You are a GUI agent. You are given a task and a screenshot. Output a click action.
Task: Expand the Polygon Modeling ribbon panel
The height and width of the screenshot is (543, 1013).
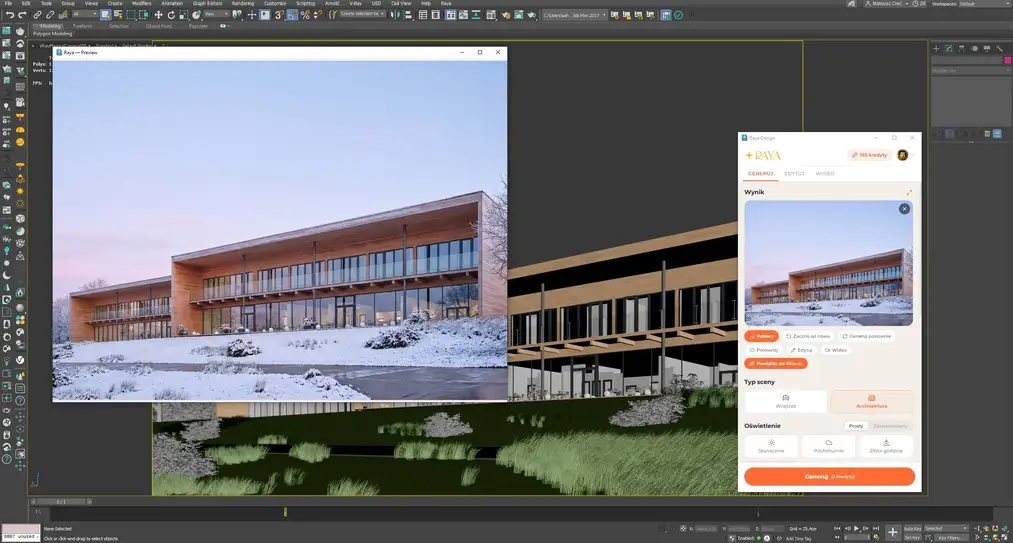[52, 34]
